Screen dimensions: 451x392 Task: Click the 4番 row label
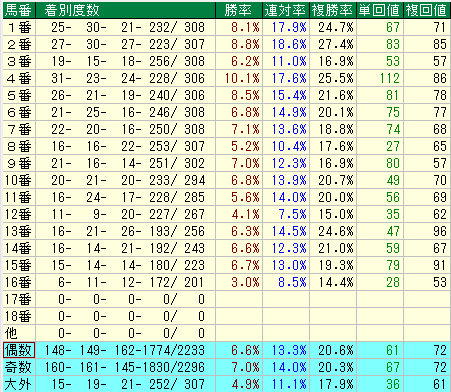coord(19,78)
